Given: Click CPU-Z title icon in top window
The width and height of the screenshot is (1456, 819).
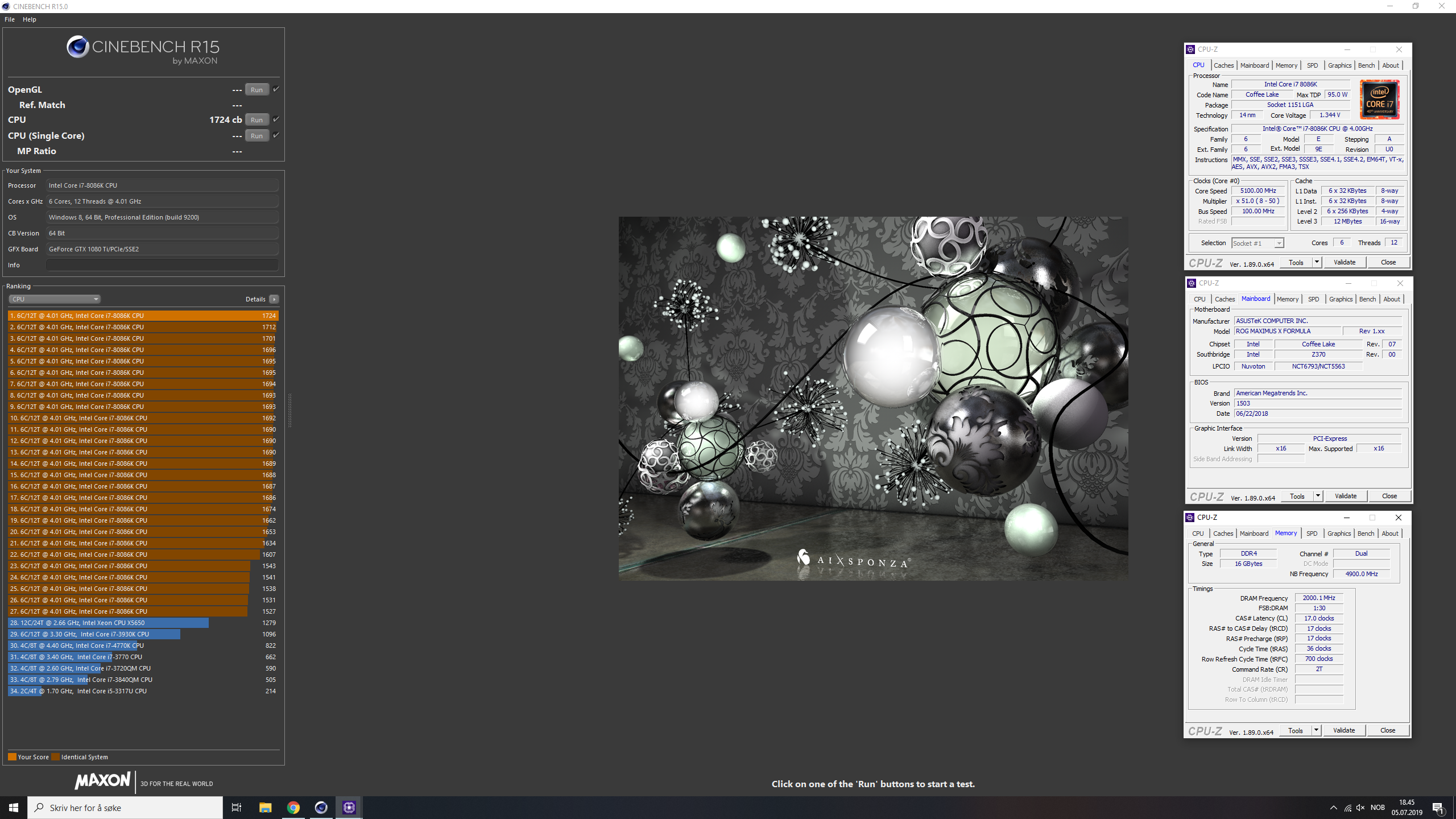Looking at the screenshot, I should pyautogui.click(x=1190, y=49).
